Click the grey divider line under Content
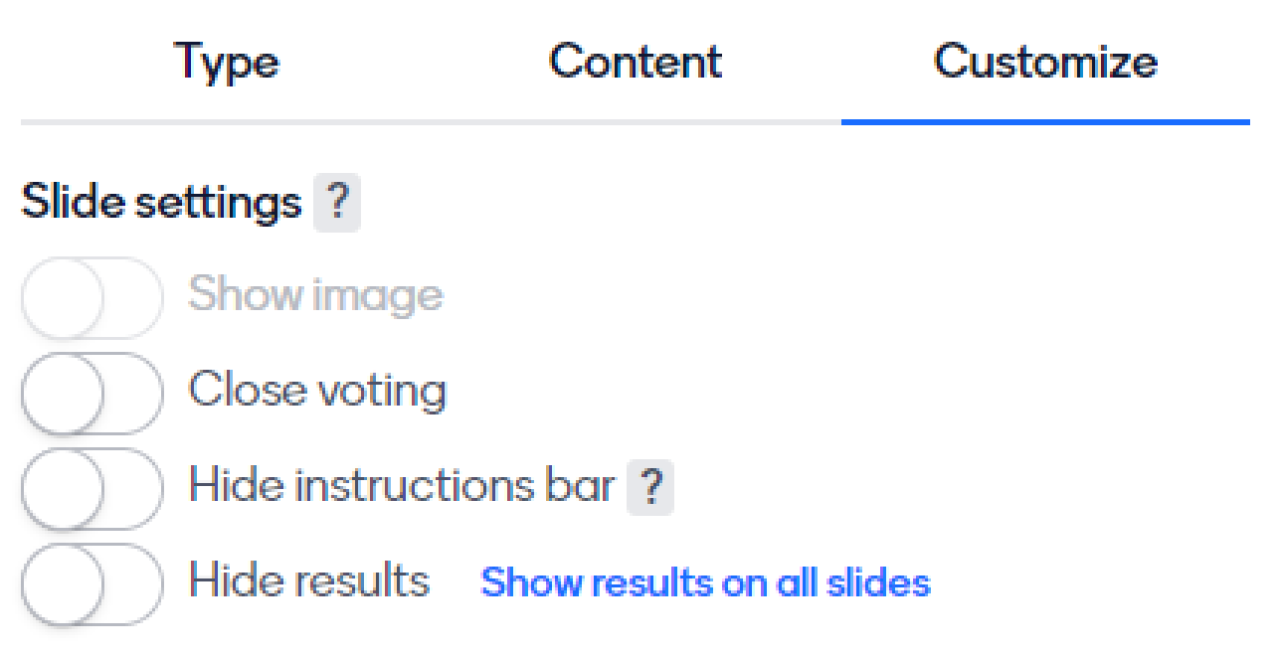 pos(635,122)
